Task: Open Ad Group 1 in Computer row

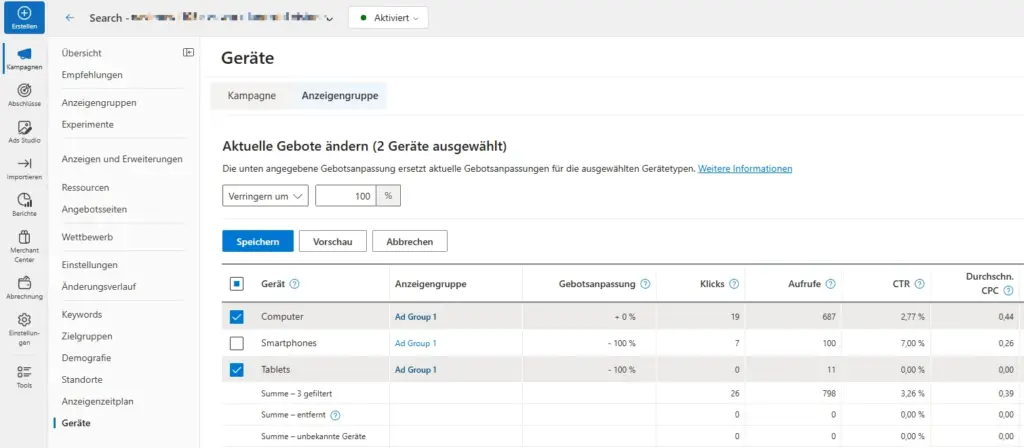Action: (x=415, y=317)
